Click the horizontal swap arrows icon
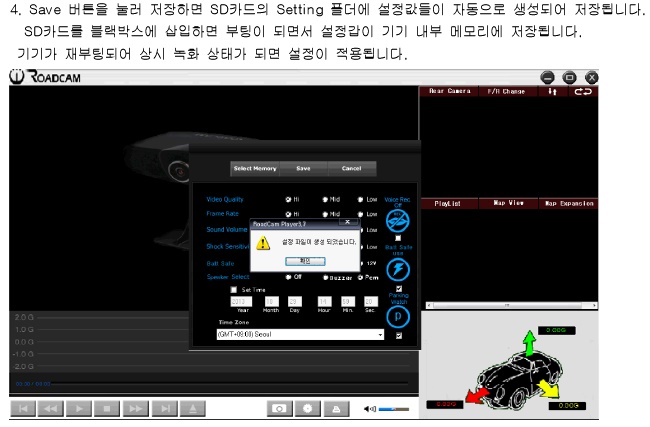This screenshot has height=427, width=650. (583, 91)
